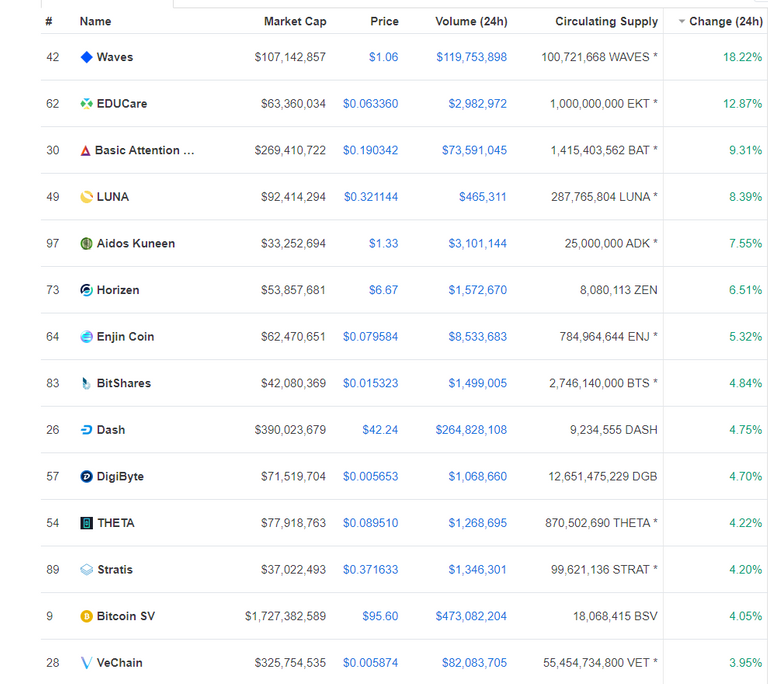
Task: Click the Aidos Kuneen green icon
Action: (86, 244)
